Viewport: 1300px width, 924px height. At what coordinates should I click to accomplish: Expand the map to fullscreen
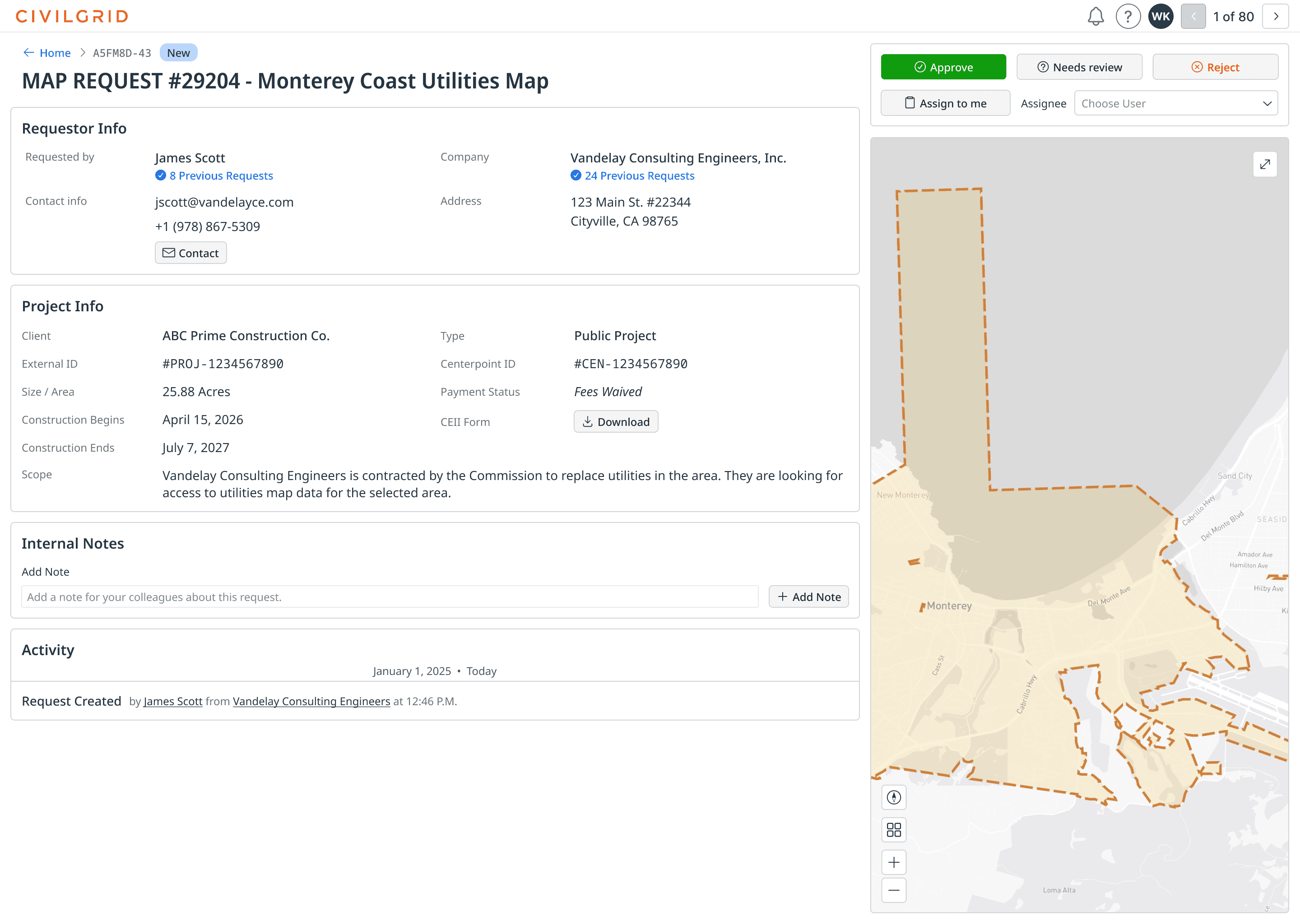1265,164
